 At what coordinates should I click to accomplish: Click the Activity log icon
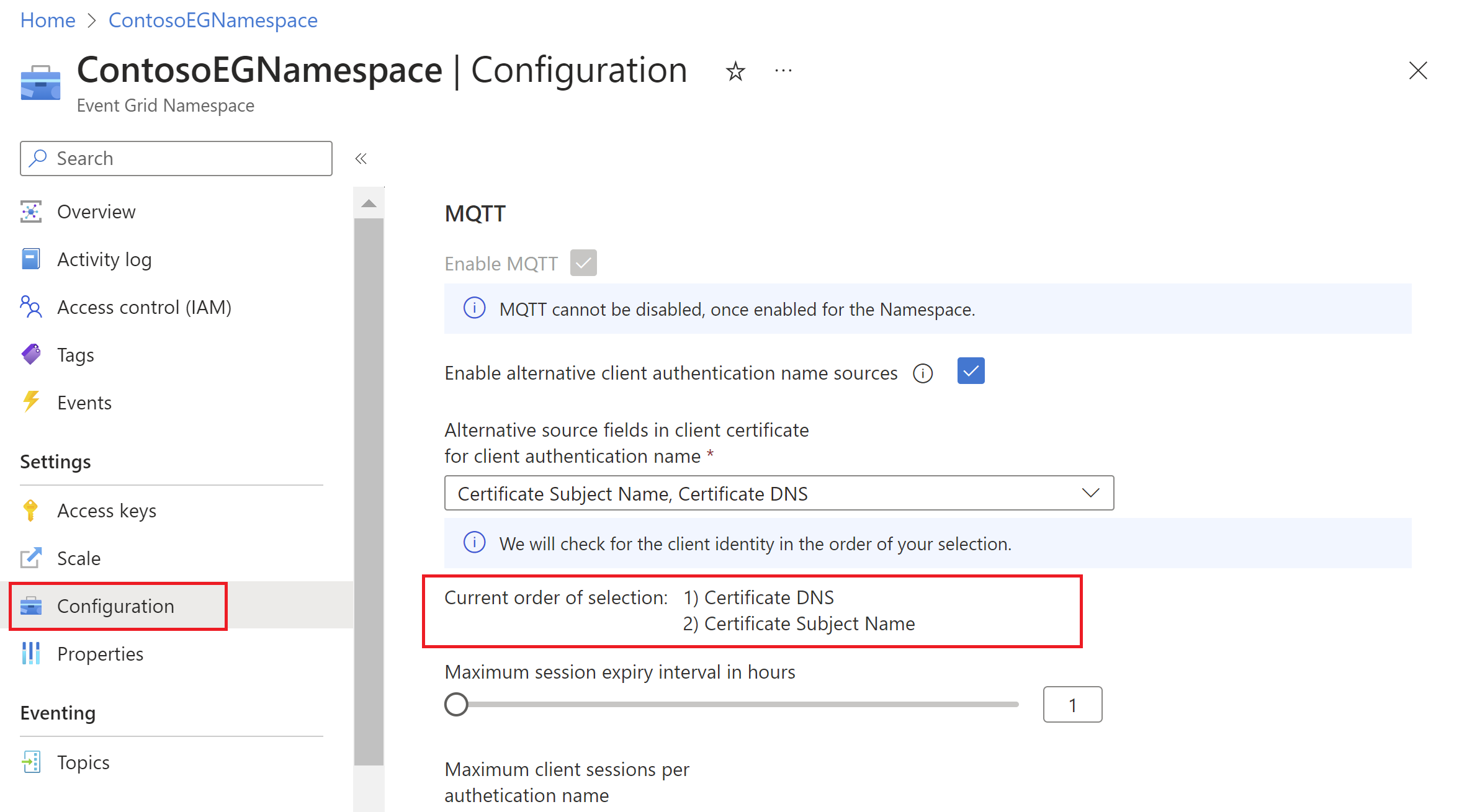(x=31, y=259)
